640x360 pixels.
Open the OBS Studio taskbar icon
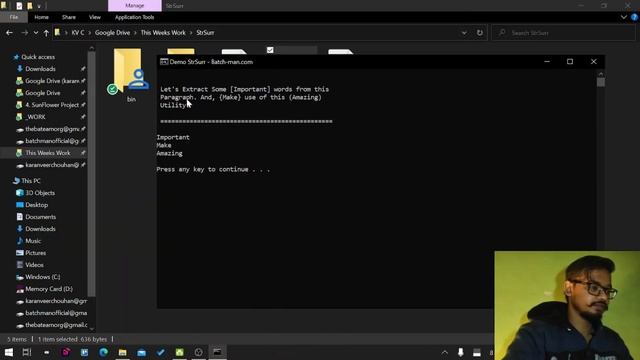coord(198,352)
